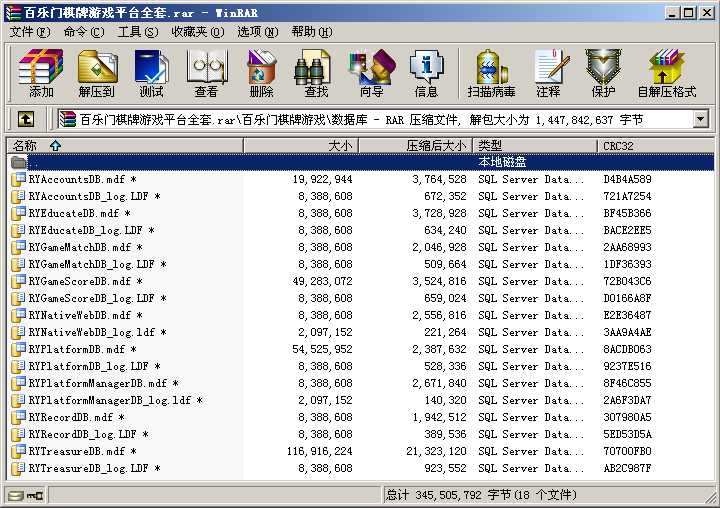The height and width of the screenshot is (508, 720).
Task: Sort by the 类型 column header
Action: (x=535, y=146)
